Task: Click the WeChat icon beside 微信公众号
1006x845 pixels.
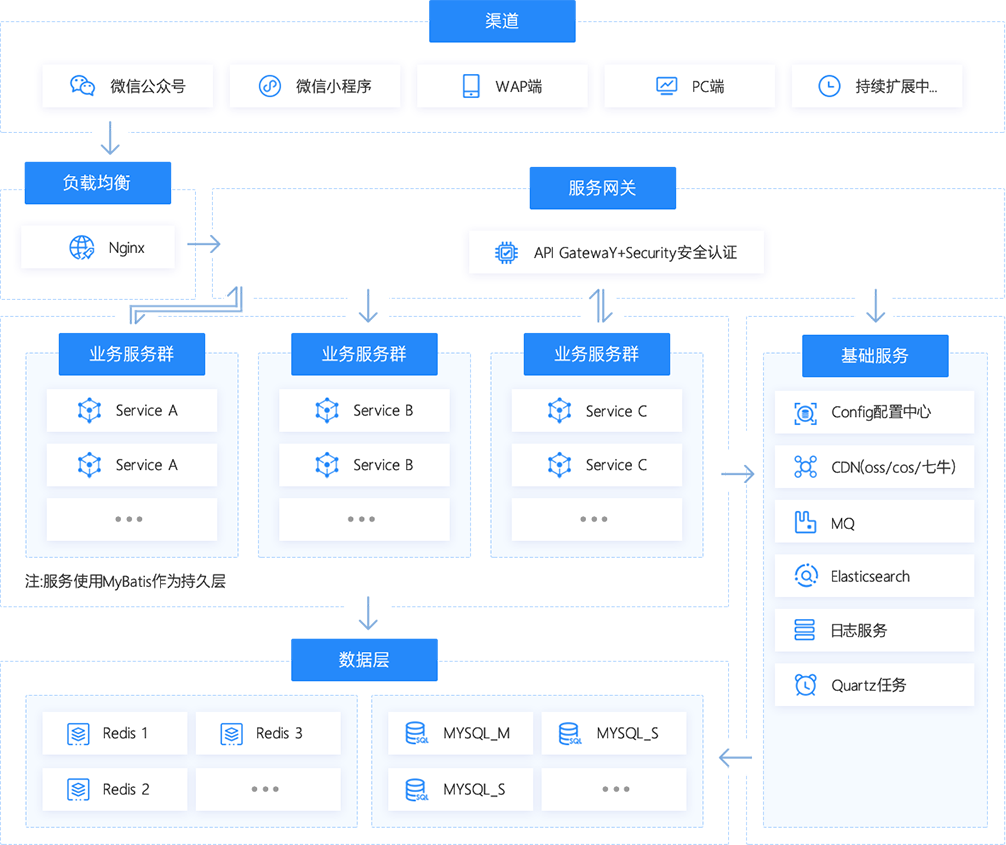Action: (82, 86)
